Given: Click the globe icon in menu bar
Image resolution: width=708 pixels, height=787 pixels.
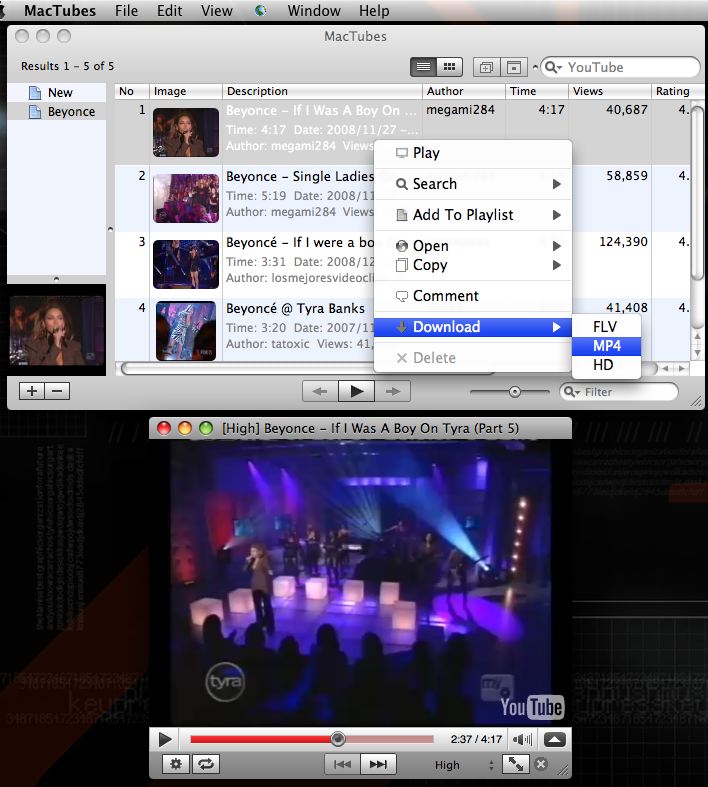Looking at the screenshot, I should (260, 11).
